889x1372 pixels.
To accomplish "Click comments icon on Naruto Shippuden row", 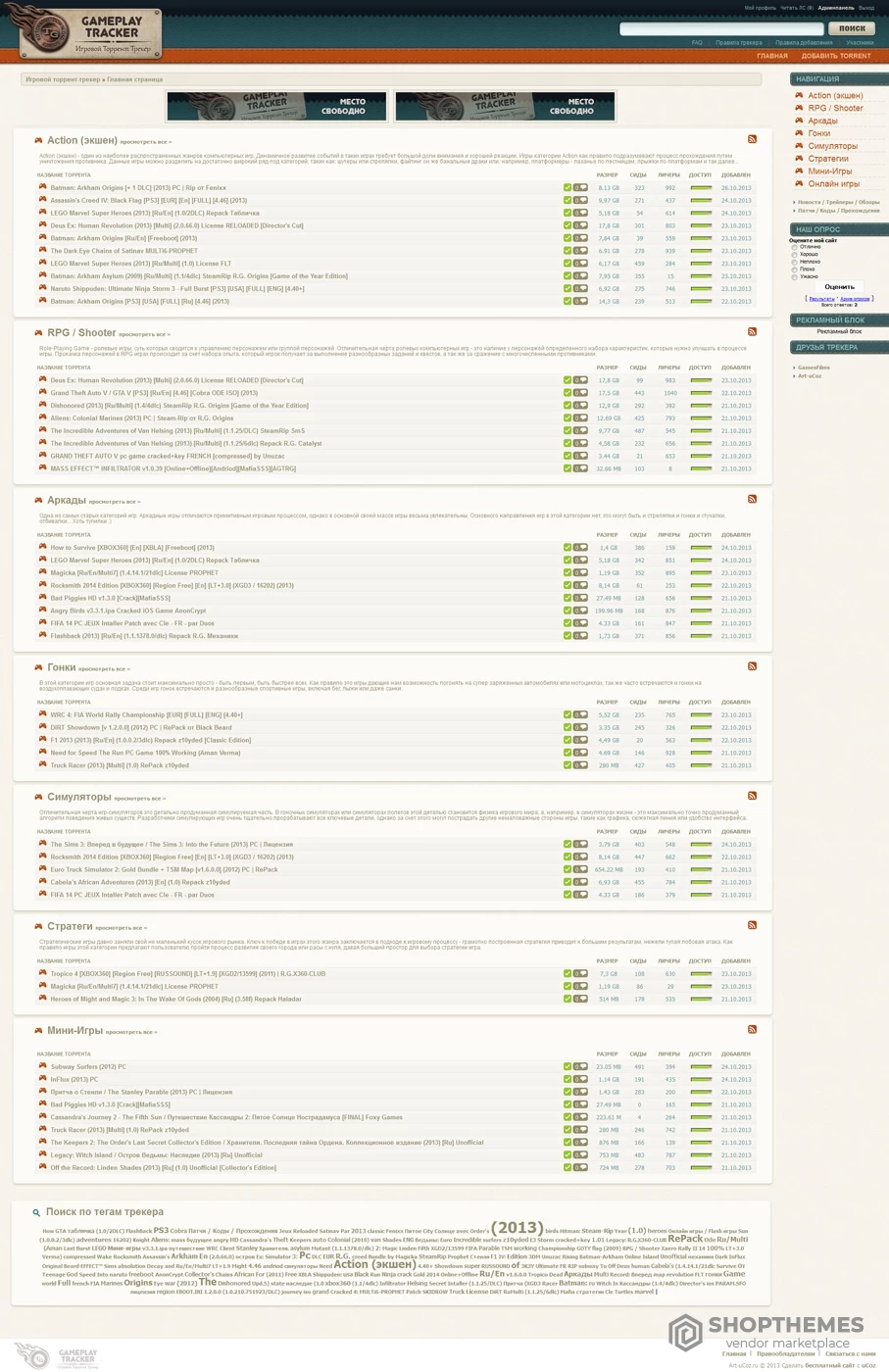I will [580, 288].
